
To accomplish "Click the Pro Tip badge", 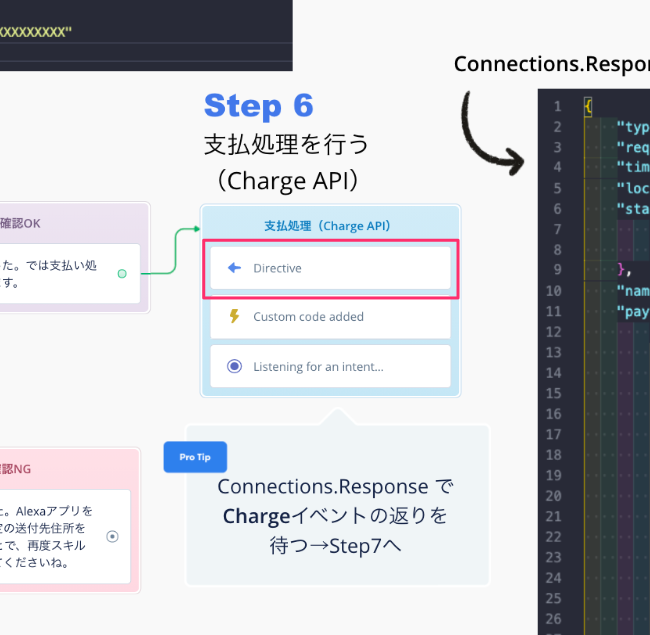I will 195,457.
